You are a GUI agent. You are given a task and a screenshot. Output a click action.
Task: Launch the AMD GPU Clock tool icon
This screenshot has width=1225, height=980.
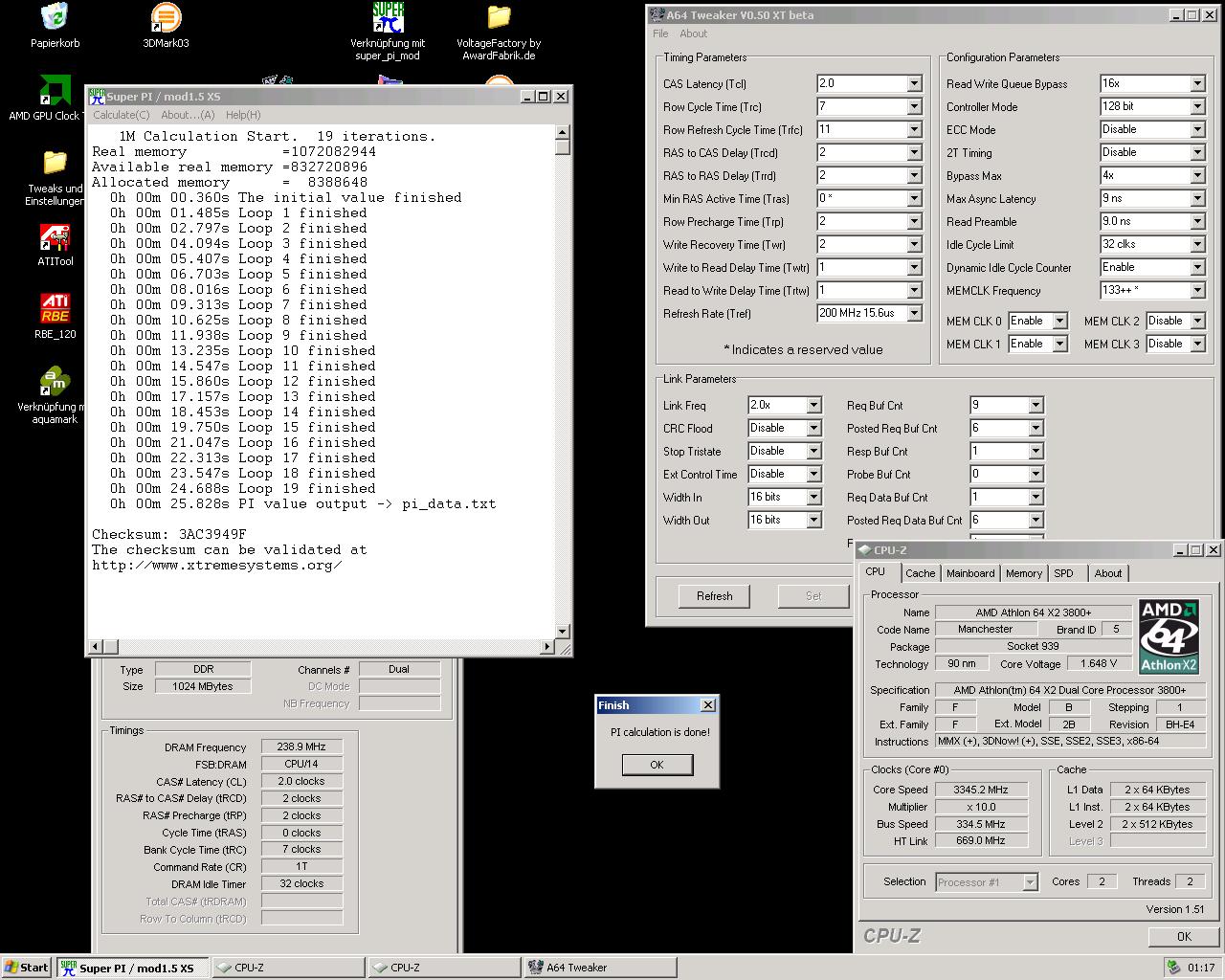(55, 90)
